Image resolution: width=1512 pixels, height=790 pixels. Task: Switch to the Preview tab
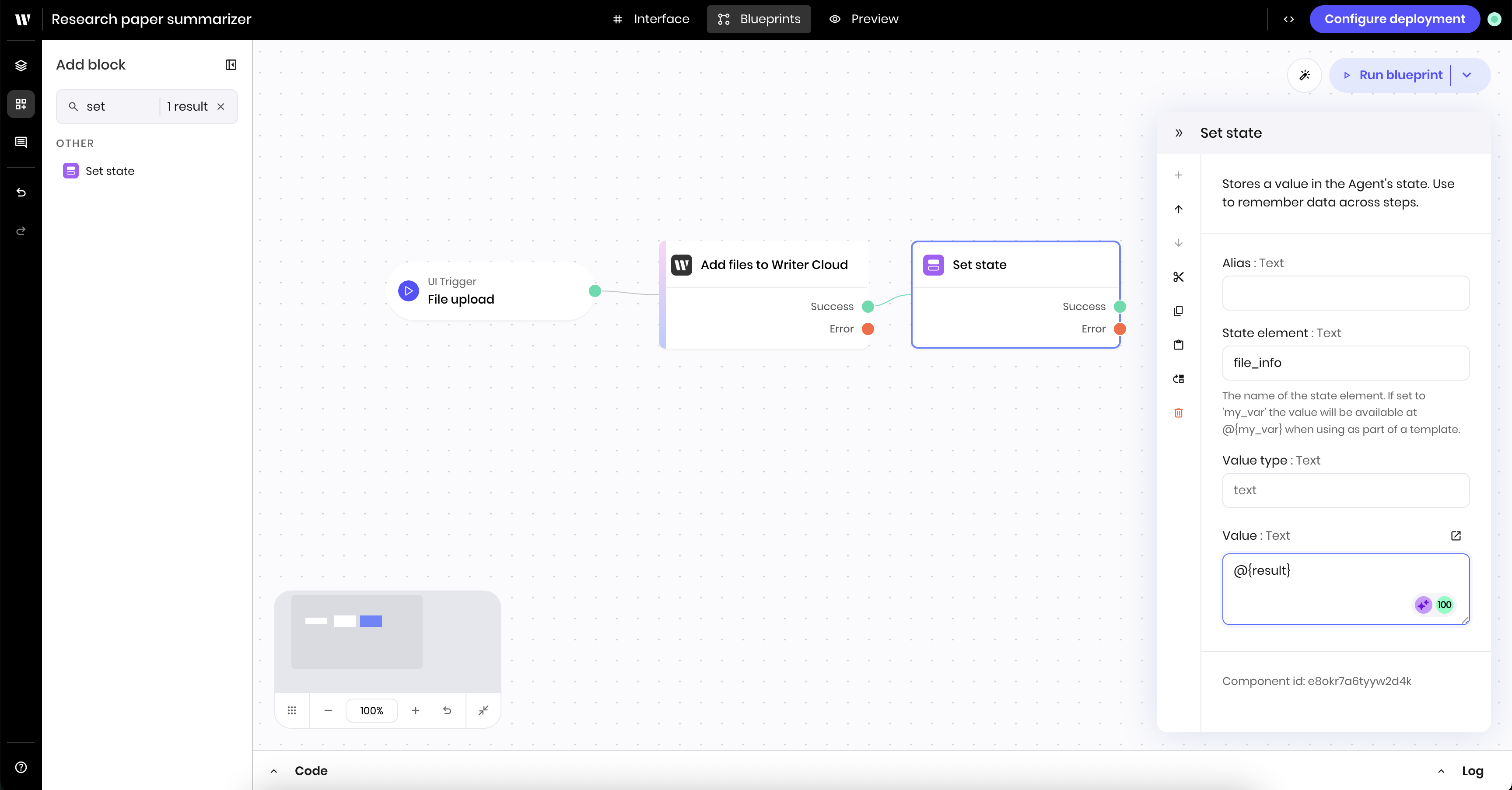864,19
